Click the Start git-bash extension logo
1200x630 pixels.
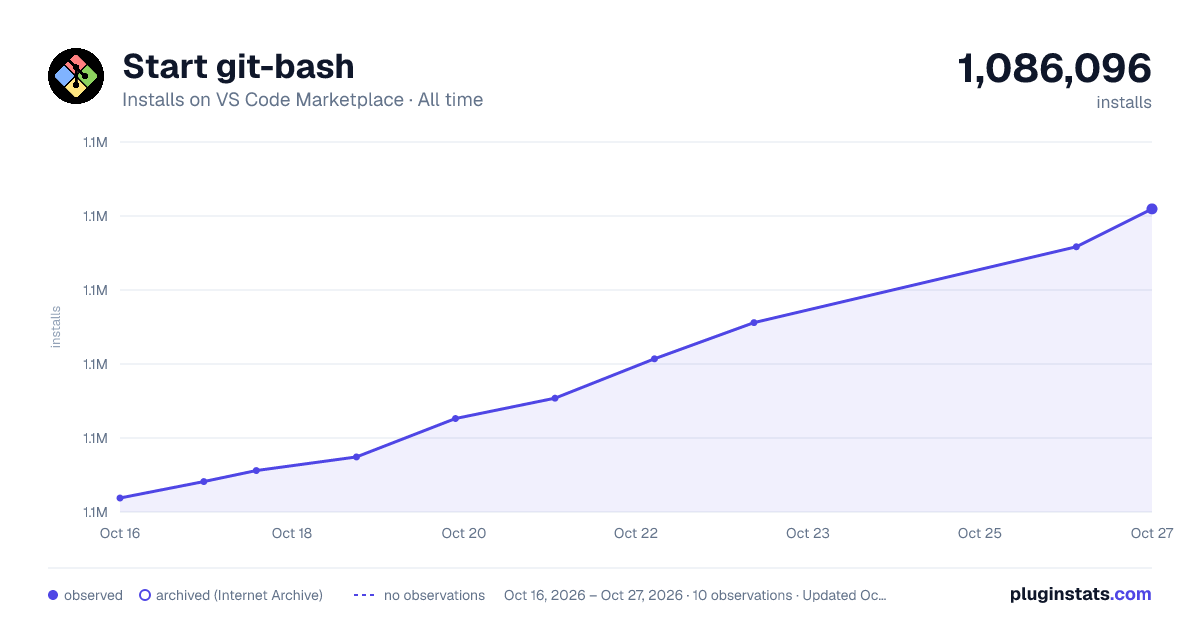[76, 76]
